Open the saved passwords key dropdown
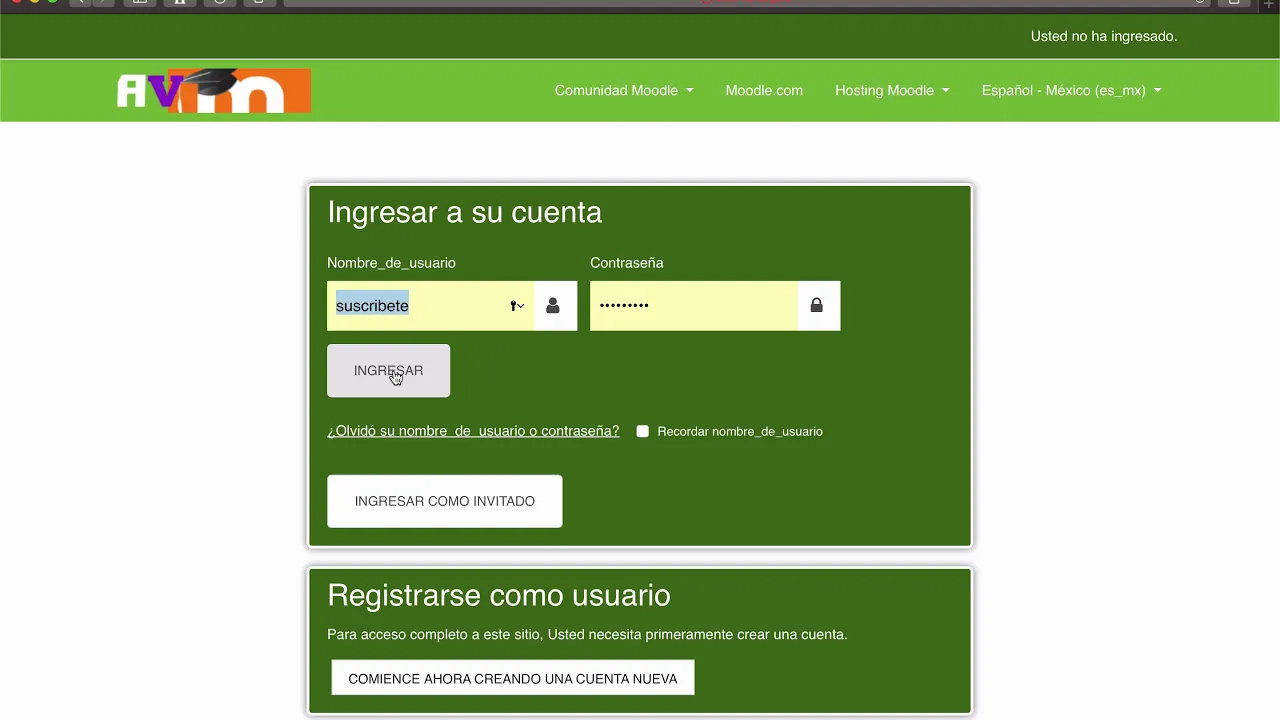The height and width of the screenshot is (720, 1280). [x=517, y=306]
